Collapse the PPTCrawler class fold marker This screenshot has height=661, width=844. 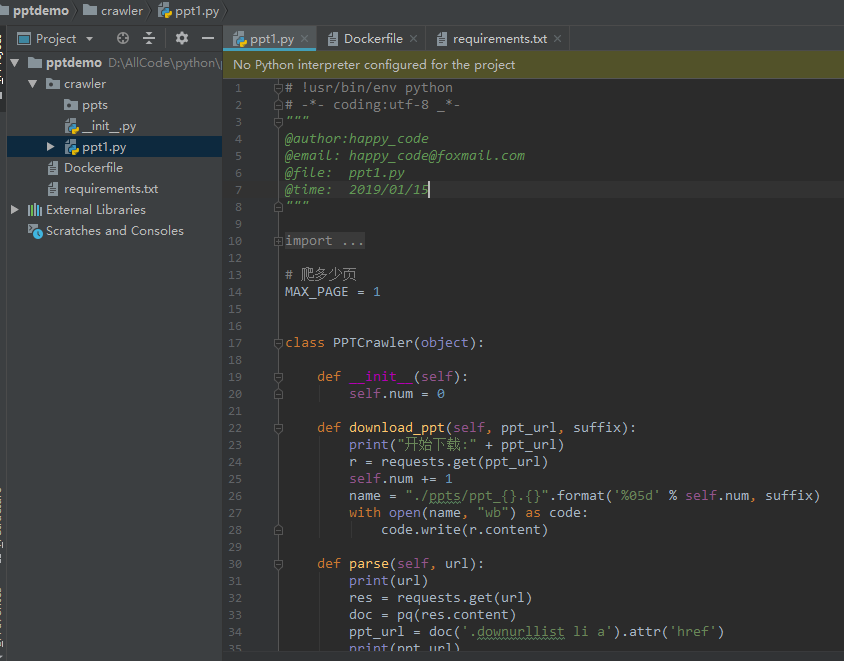[278, 343]
